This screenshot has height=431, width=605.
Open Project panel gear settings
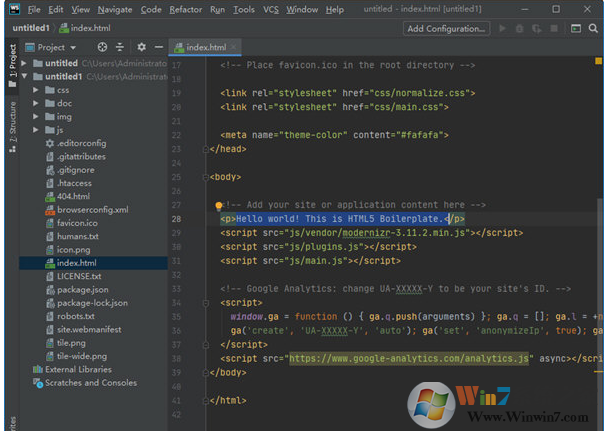click(141, 47)
